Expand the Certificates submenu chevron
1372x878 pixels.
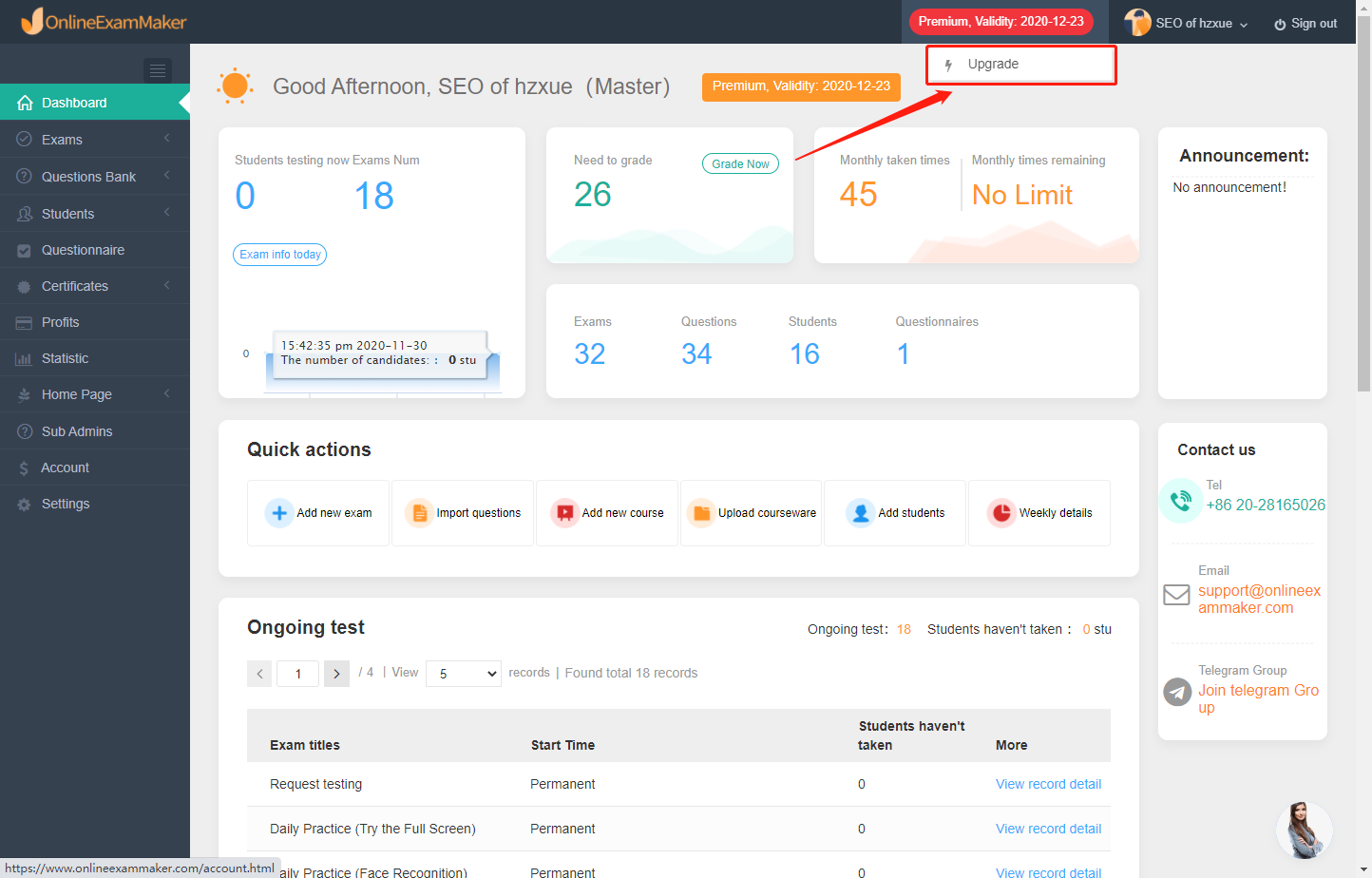(166, 285)
